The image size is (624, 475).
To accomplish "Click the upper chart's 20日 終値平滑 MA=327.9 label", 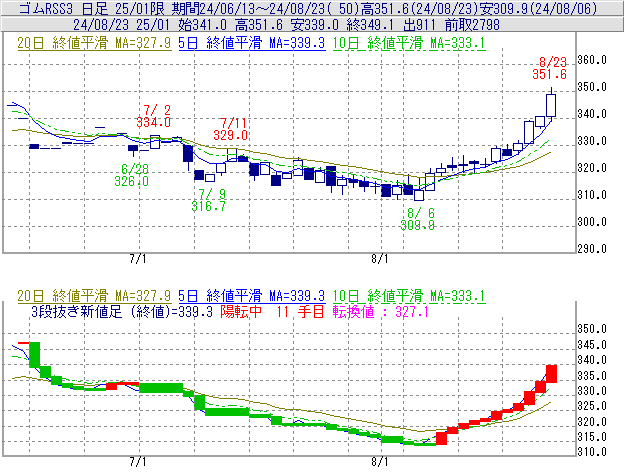I will click(x=94, y=43).
